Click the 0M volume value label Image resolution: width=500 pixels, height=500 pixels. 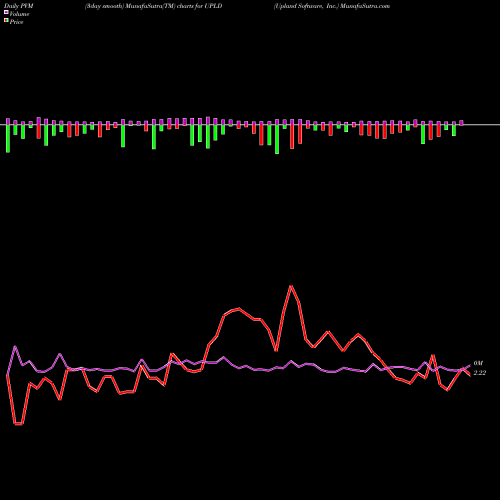tap(478, 363)
